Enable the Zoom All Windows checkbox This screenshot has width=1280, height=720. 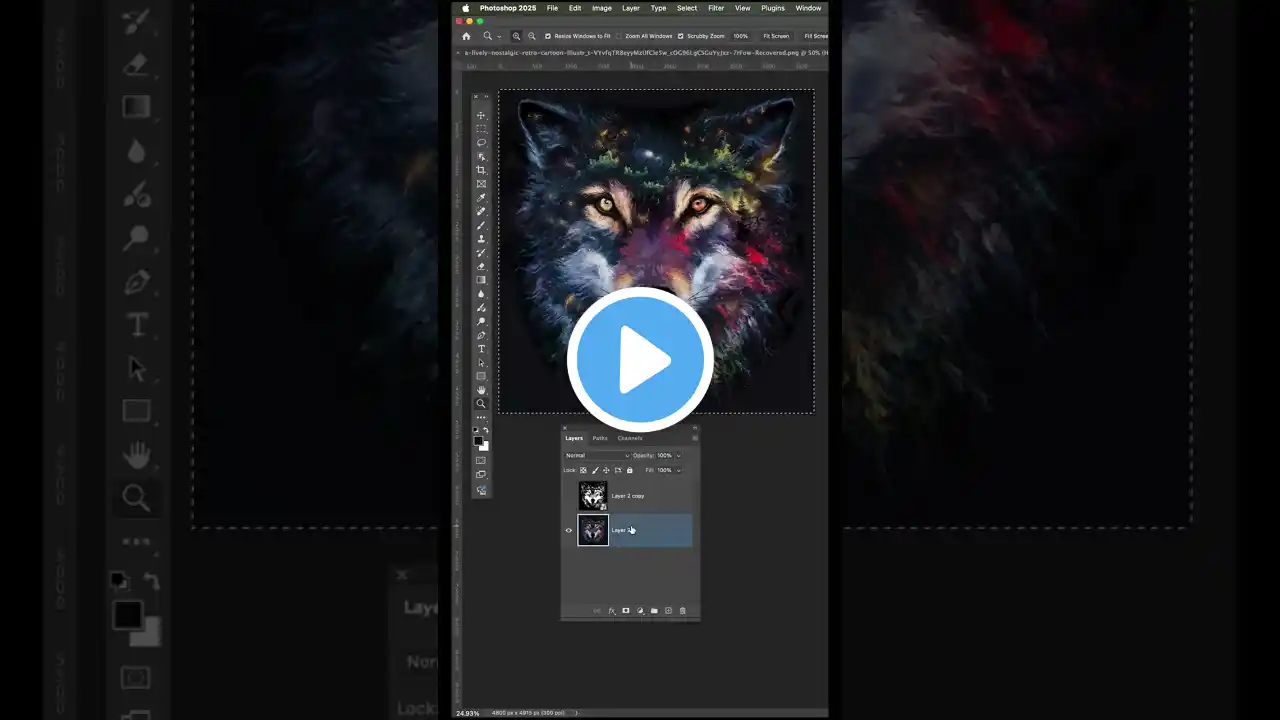(618, 36)
